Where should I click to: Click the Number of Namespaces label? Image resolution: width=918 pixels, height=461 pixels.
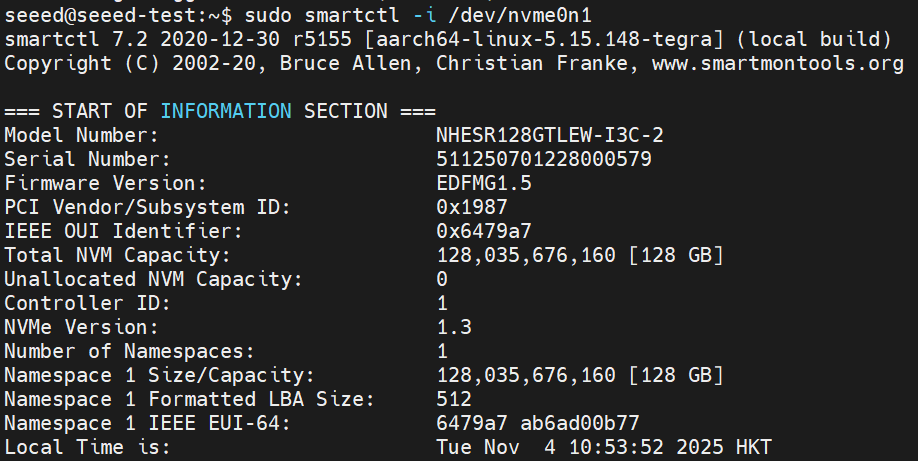click(129, 351)
